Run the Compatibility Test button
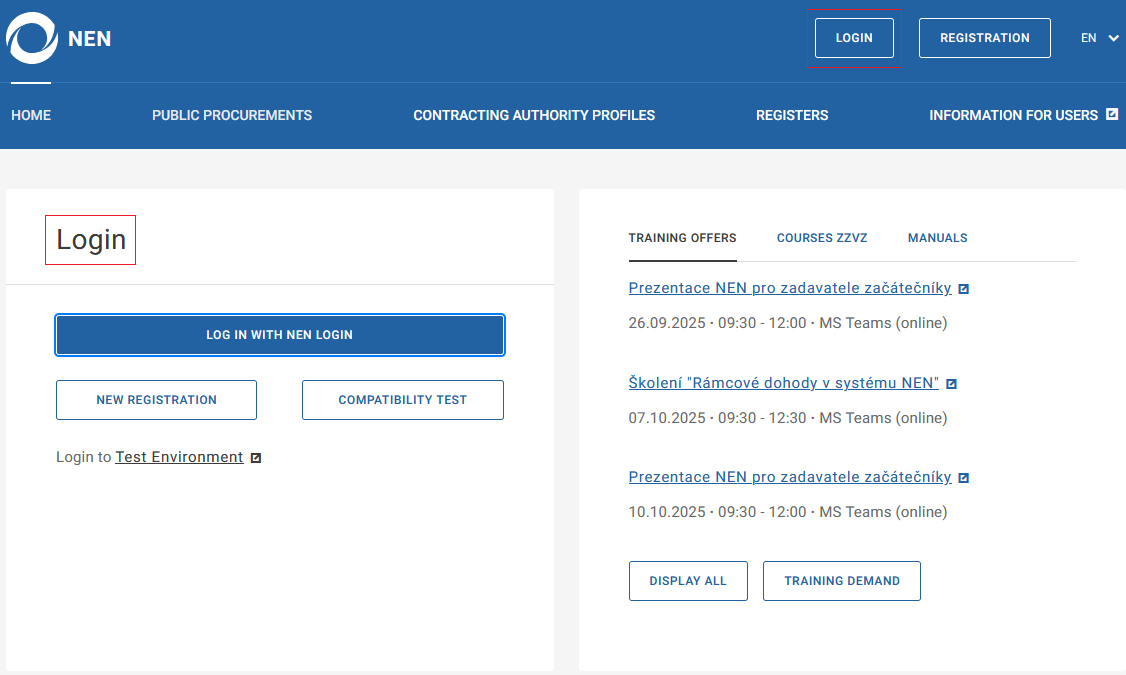The height and width of the screenshot is (675, 1126). click(402, 400)
